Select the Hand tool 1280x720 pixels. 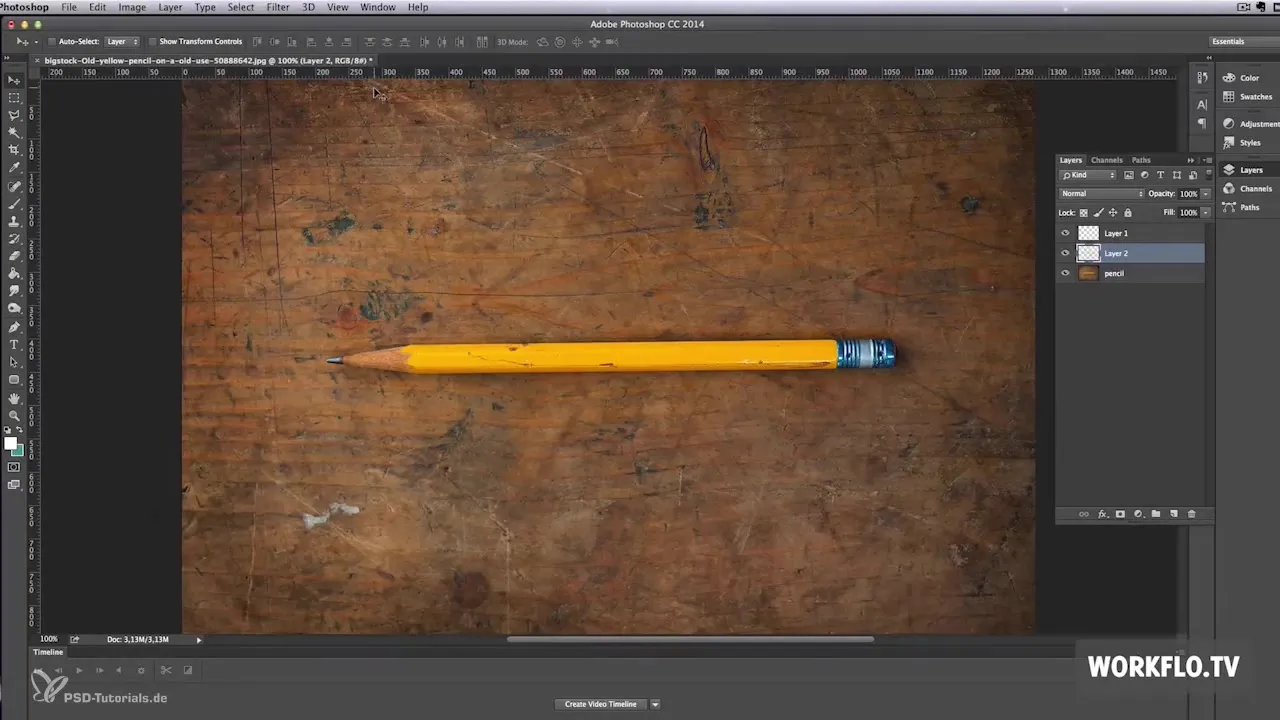click(14, 398)
